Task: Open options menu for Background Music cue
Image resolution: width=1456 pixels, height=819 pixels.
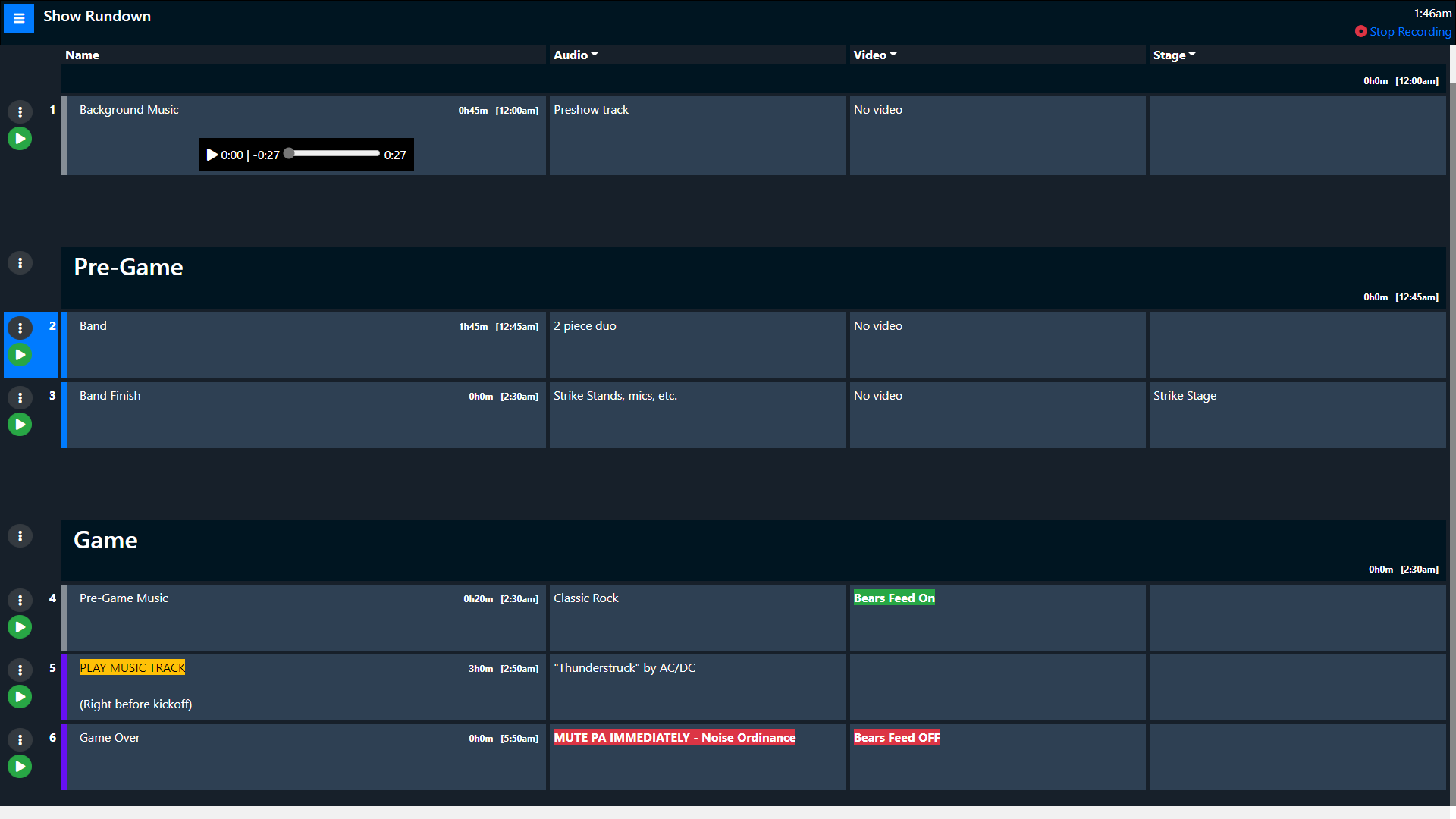Action: (x=20, y=111)
